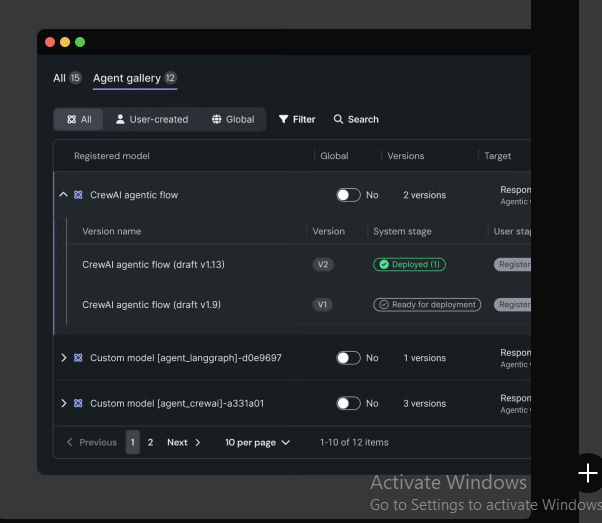
Task: Click the green maximize window dot
Action: [80, 42]
